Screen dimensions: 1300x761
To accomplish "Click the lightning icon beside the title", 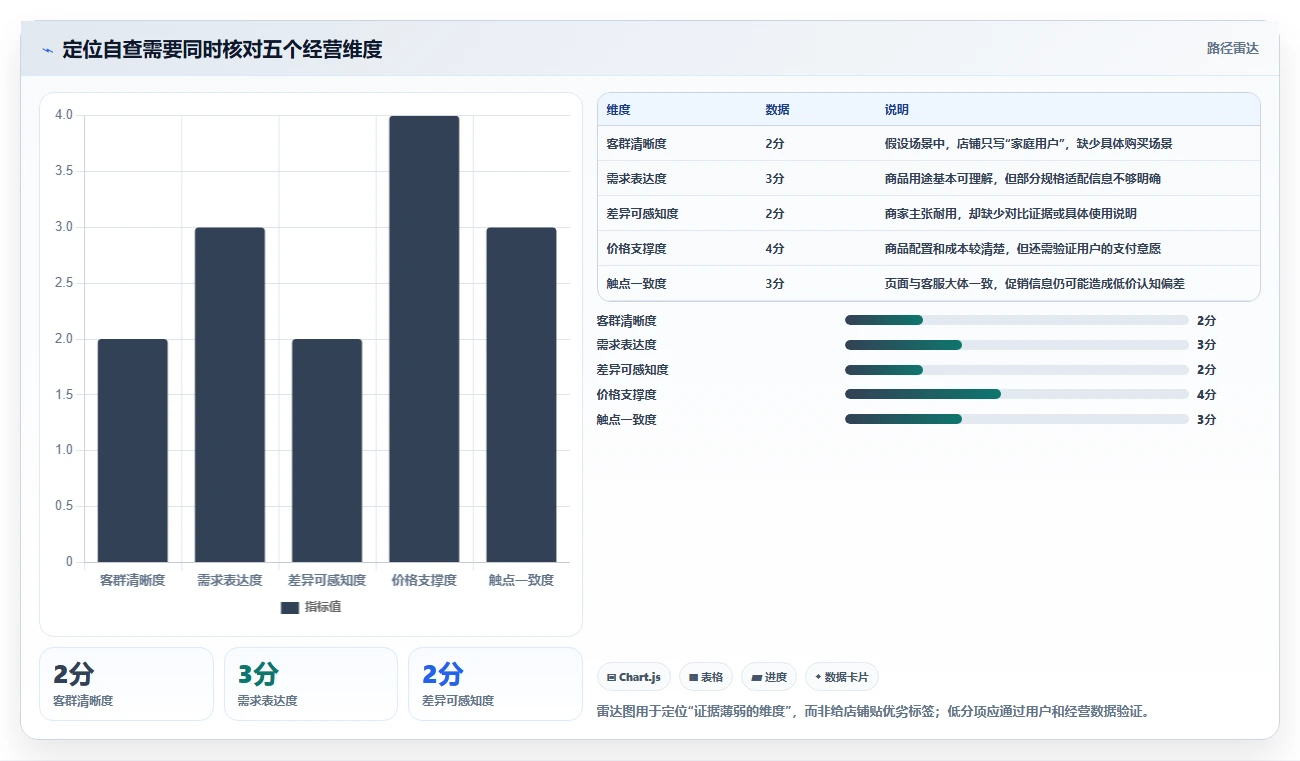I will pos(47,50).
